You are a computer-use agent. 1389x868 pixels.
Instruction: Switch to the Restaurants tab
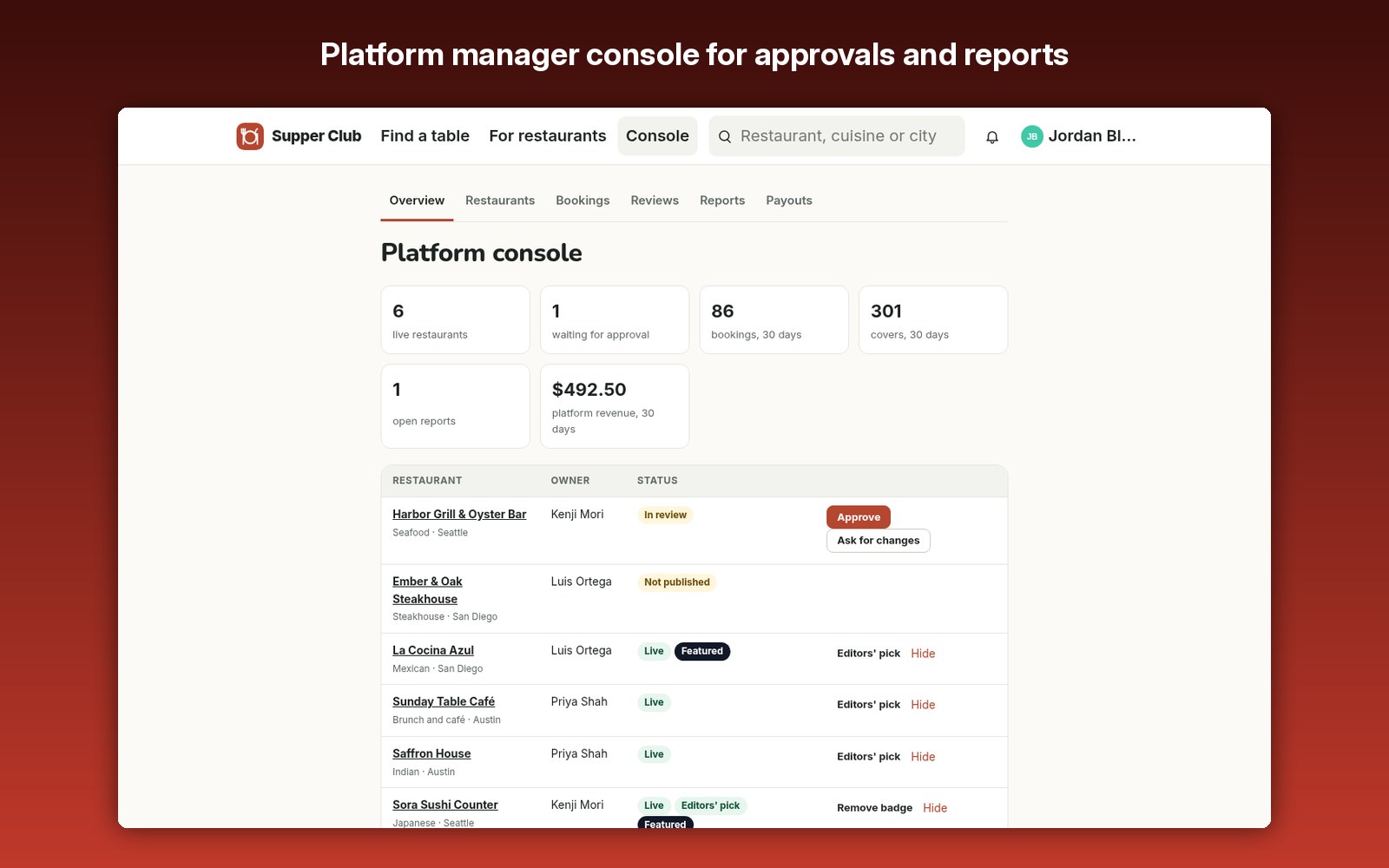point(500,201)
